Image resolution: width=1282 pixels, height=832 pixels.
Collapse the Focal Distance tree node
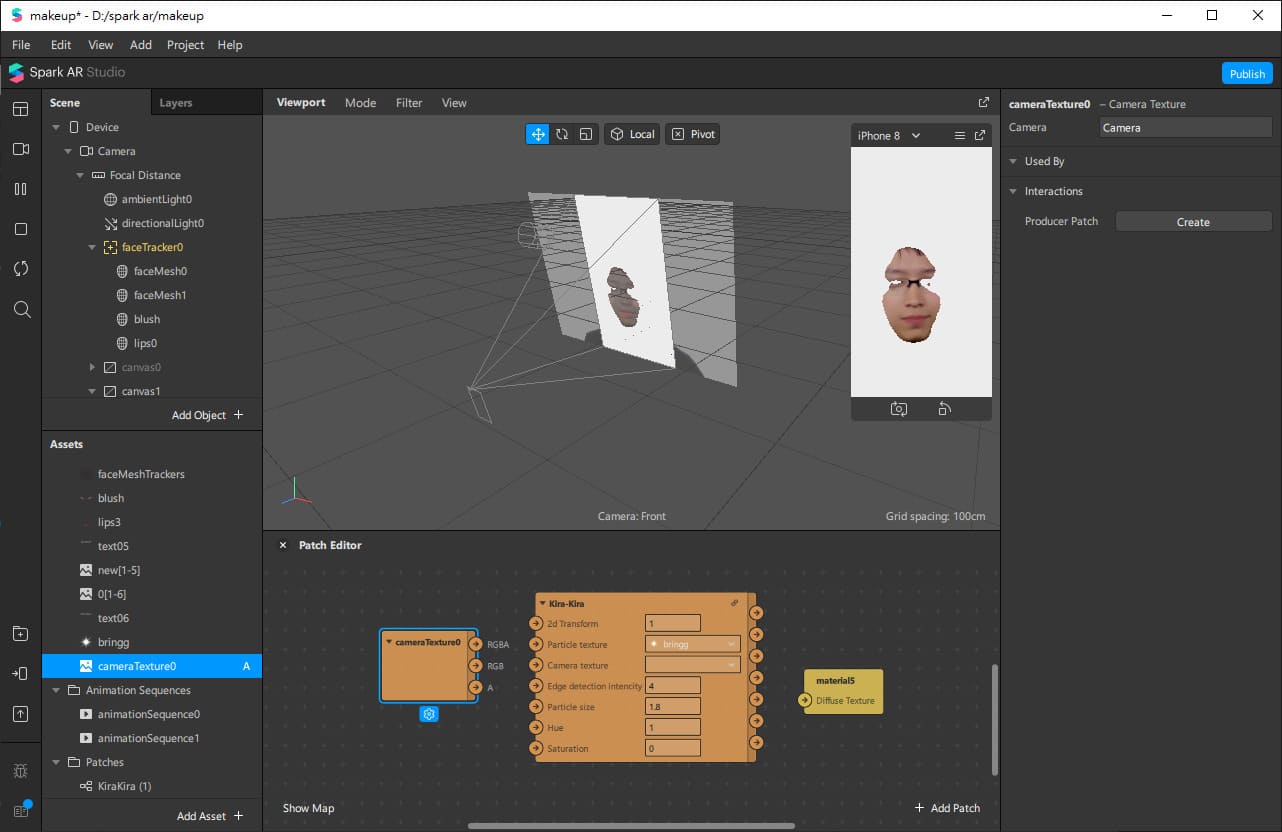[x=81, y=175]
